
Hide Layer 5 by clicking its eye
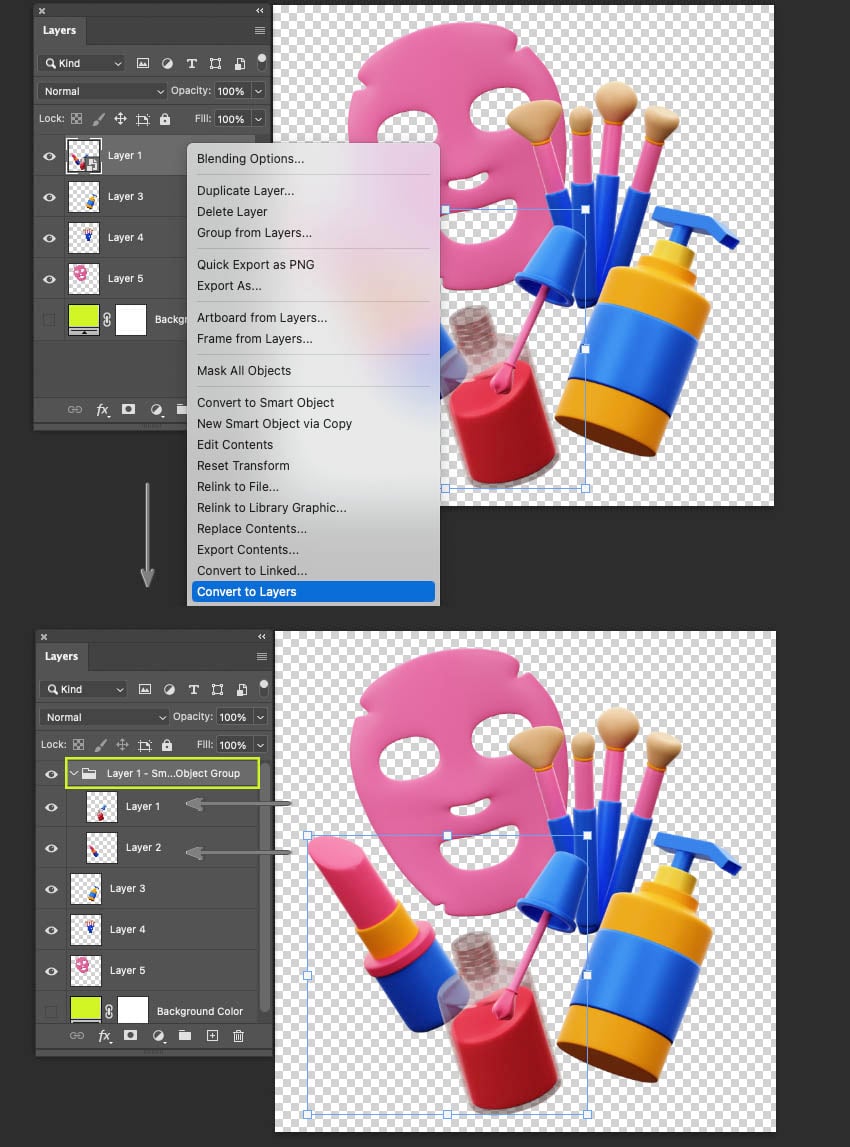point(49,970)
